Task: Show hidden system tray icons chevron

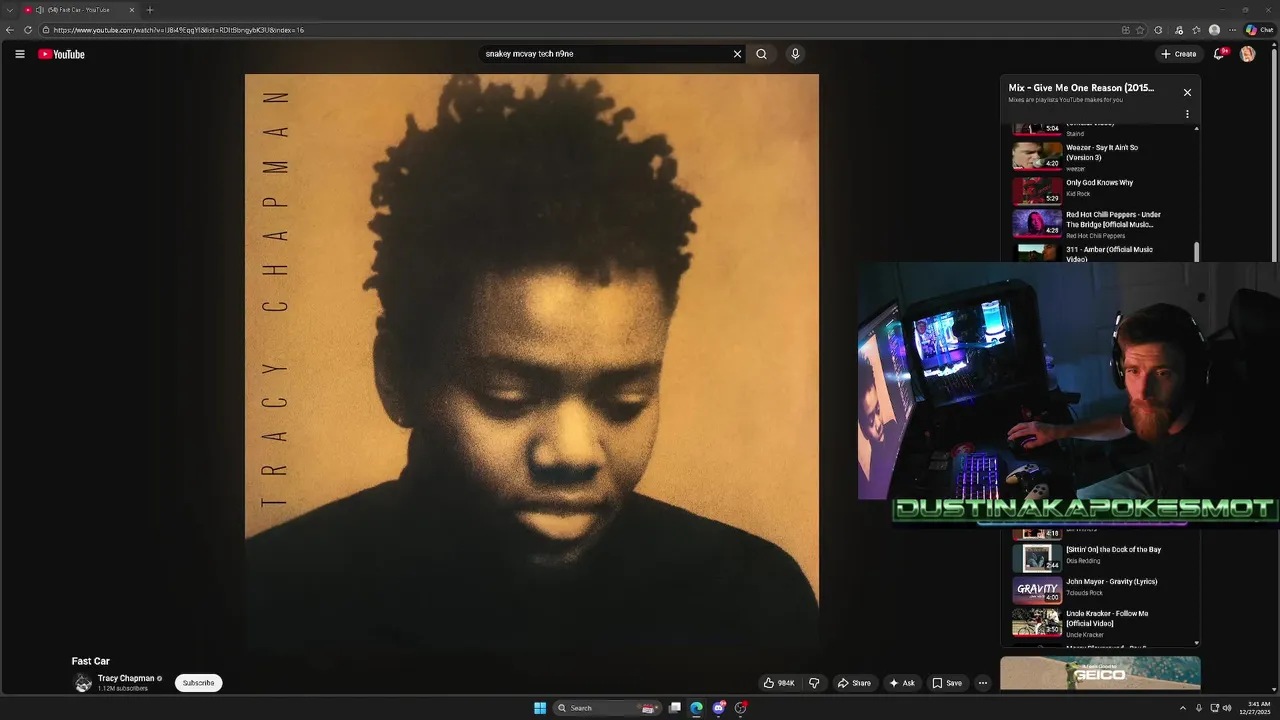Action: (x=1183, y=708)
